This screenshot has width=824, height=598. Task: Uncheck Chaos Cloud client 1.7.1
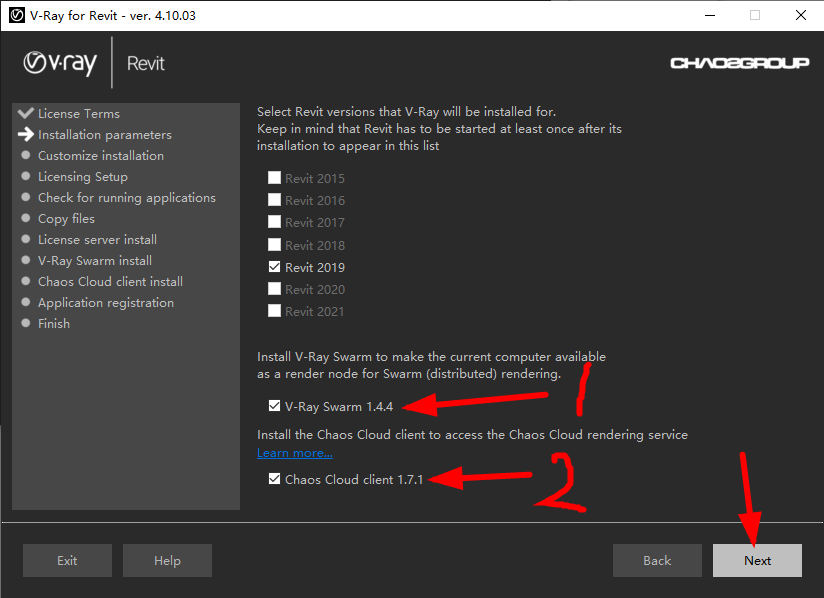click(274, 479)
